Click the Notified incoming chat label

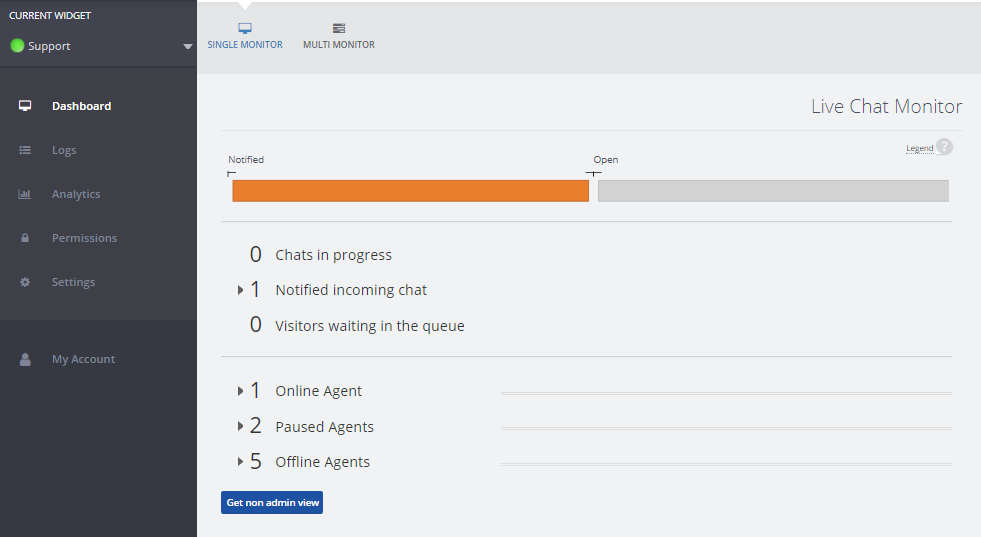pos(351,290)
